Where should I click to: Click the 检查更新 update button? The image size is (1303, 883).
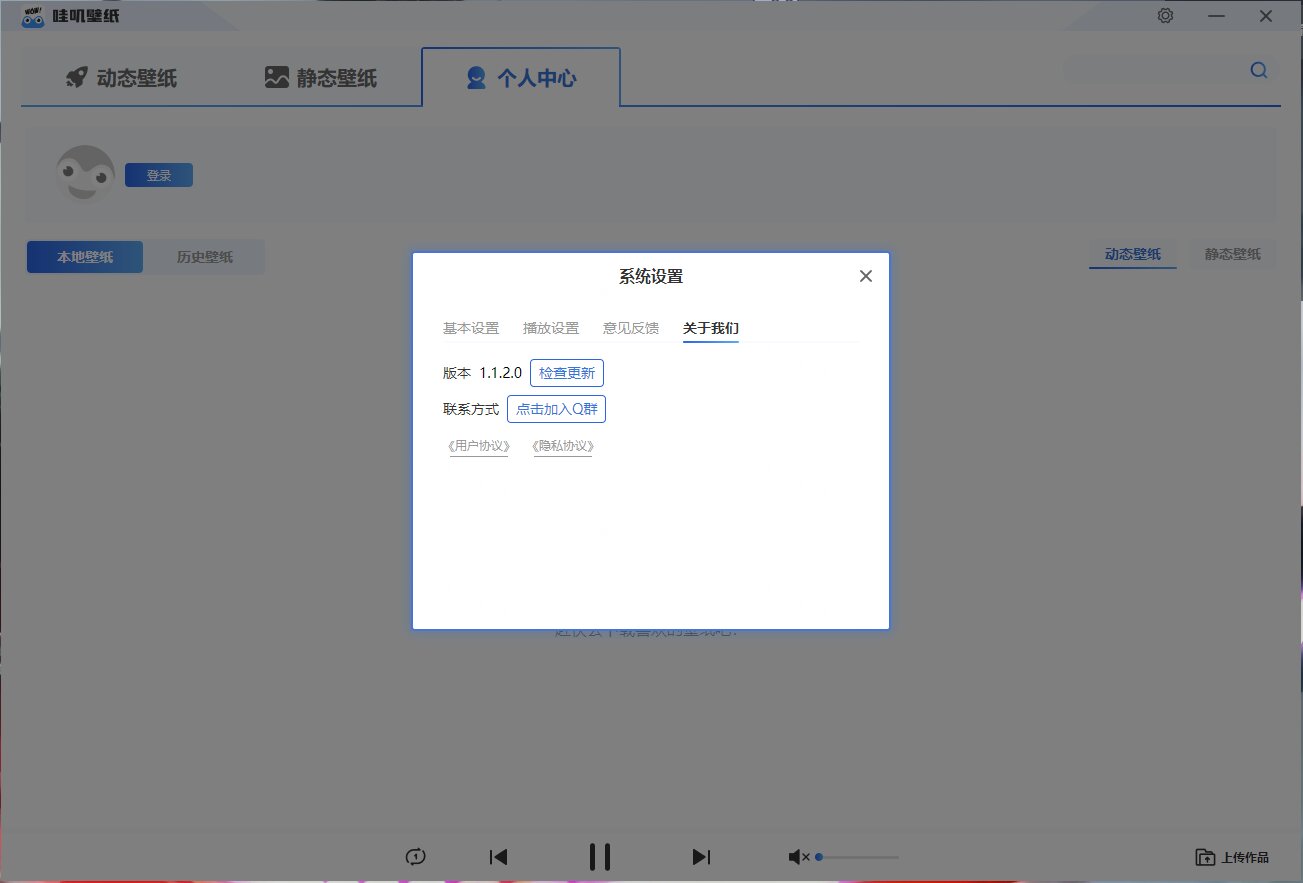[x=567, y=372]
